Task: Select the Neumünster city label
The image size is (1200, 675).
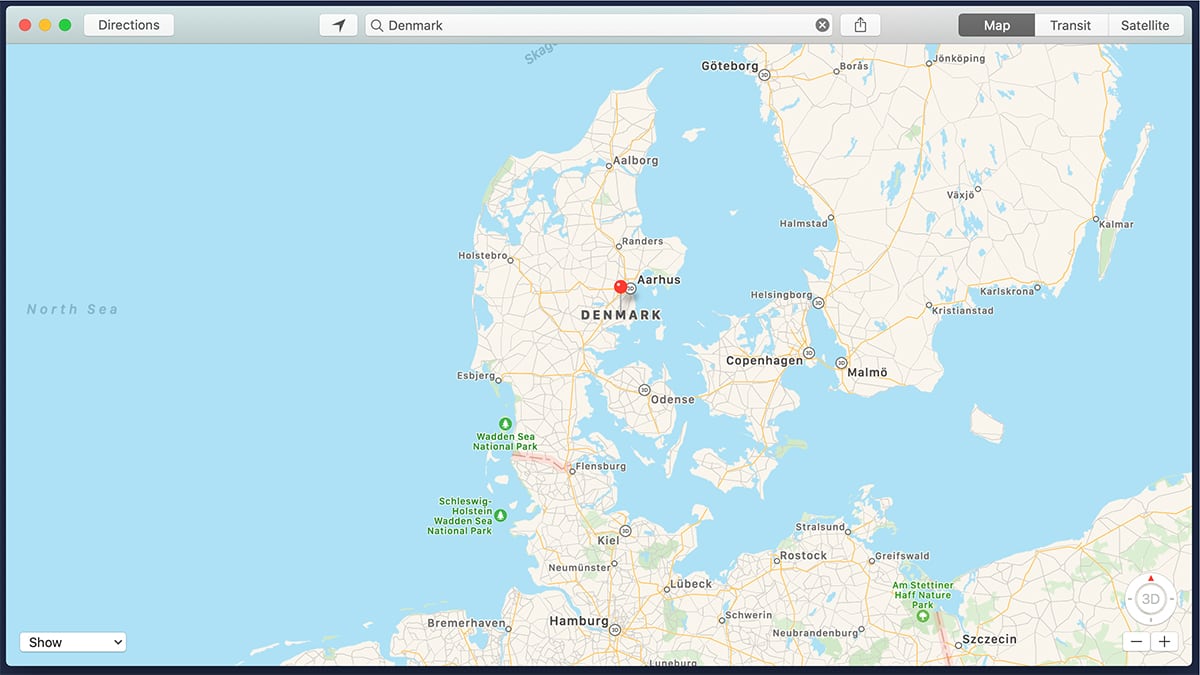Action: 579,568
